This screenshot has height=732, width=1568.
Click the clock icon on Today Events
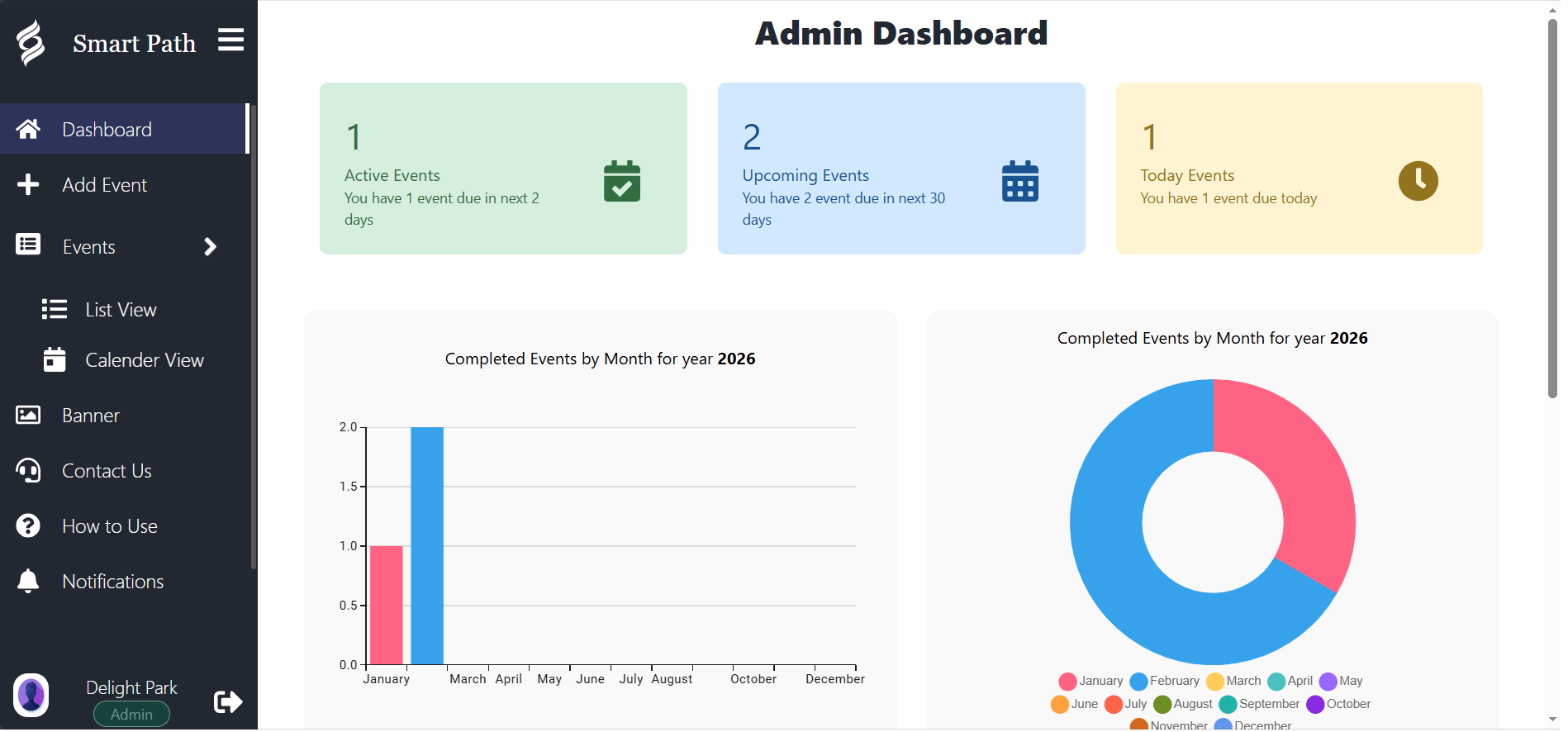coord(1418,181)
